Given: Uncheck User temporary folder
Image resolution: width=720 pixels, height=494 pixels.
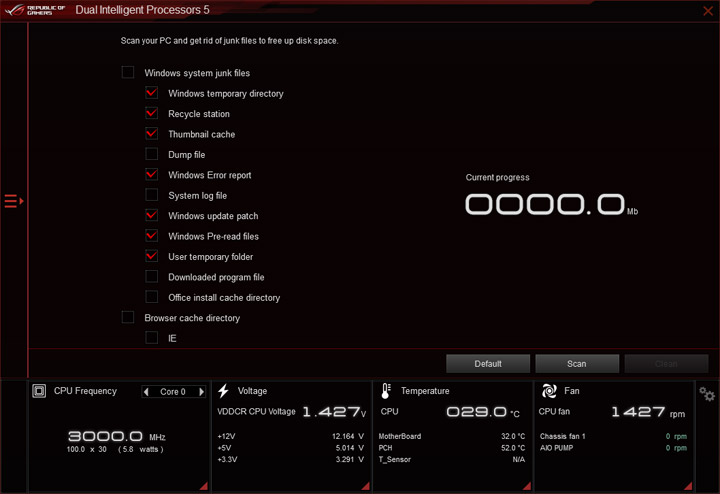Looking at the screenshot, I should [152, 256].
